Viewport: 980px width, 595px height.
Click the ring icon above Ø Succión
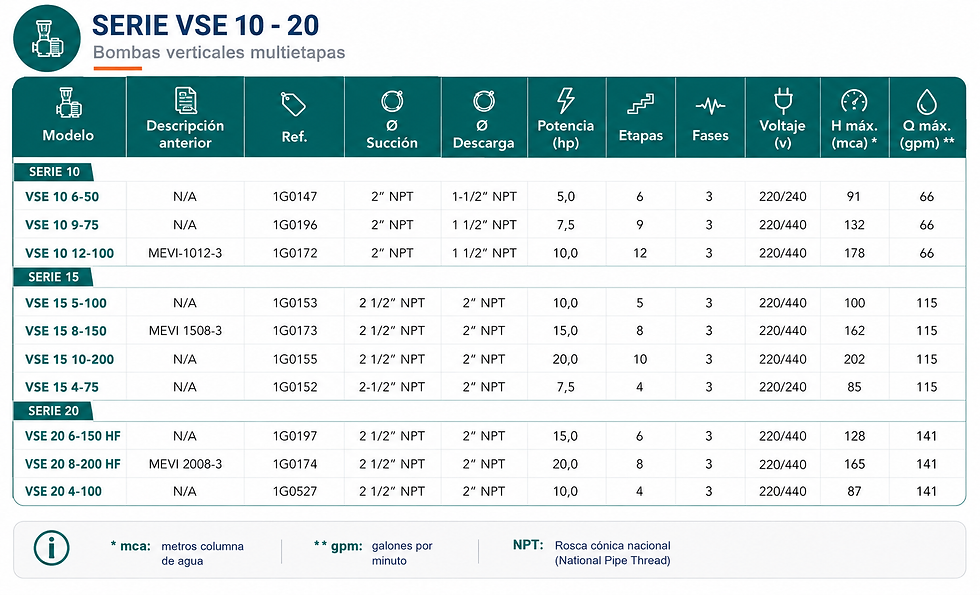tap(392, 101)
